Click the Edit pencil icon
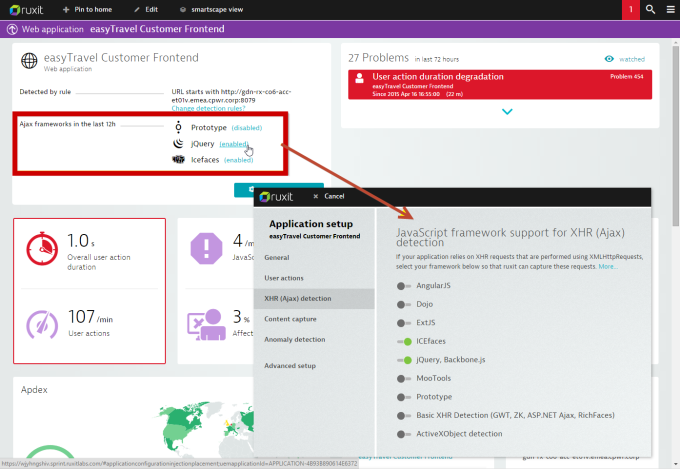Viewport: 680px width, 469px height. pyautogui.click(x=137, y=10)
